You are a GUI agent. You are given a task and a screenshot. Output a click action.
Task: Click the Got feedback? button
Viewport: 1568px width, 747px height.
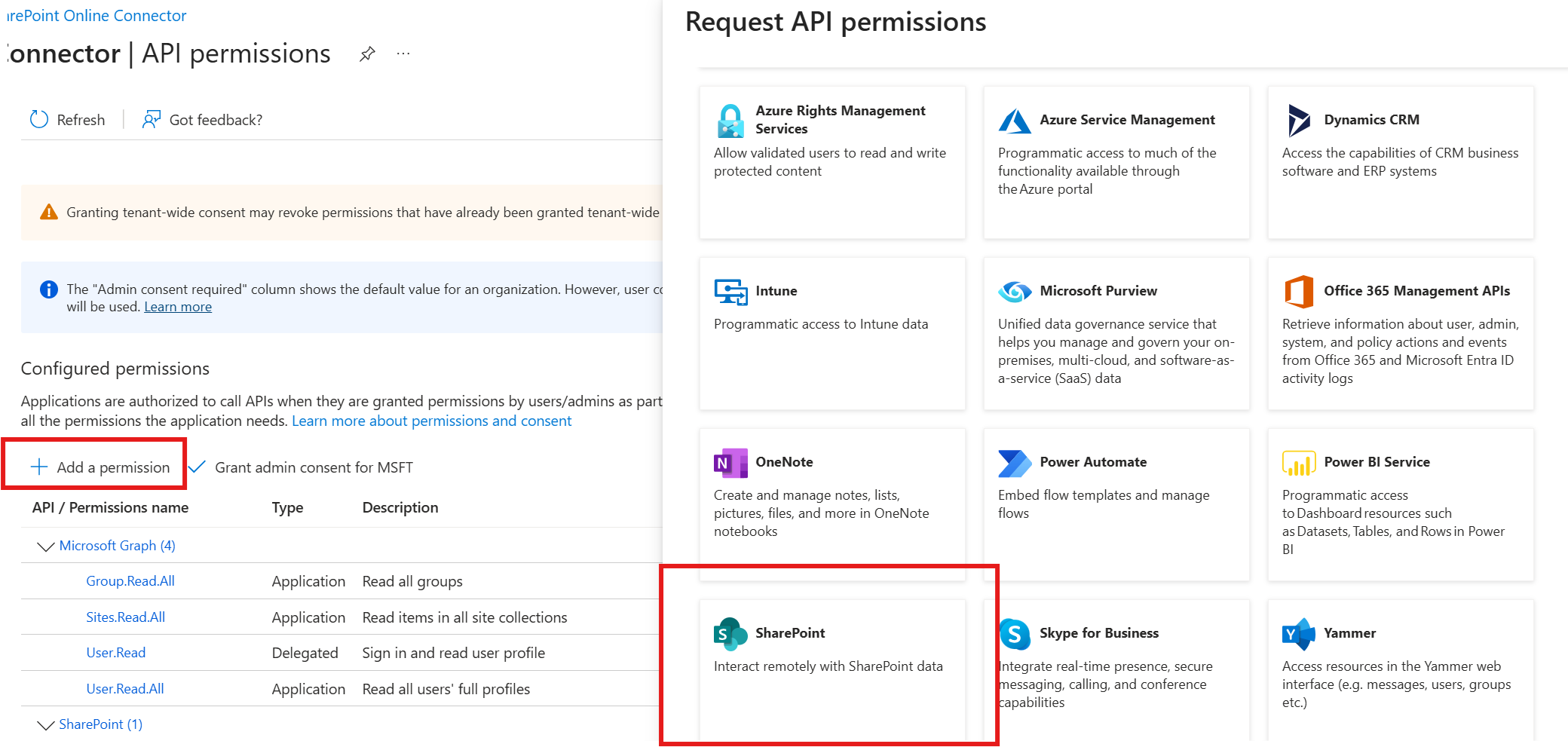click(202, 120)
